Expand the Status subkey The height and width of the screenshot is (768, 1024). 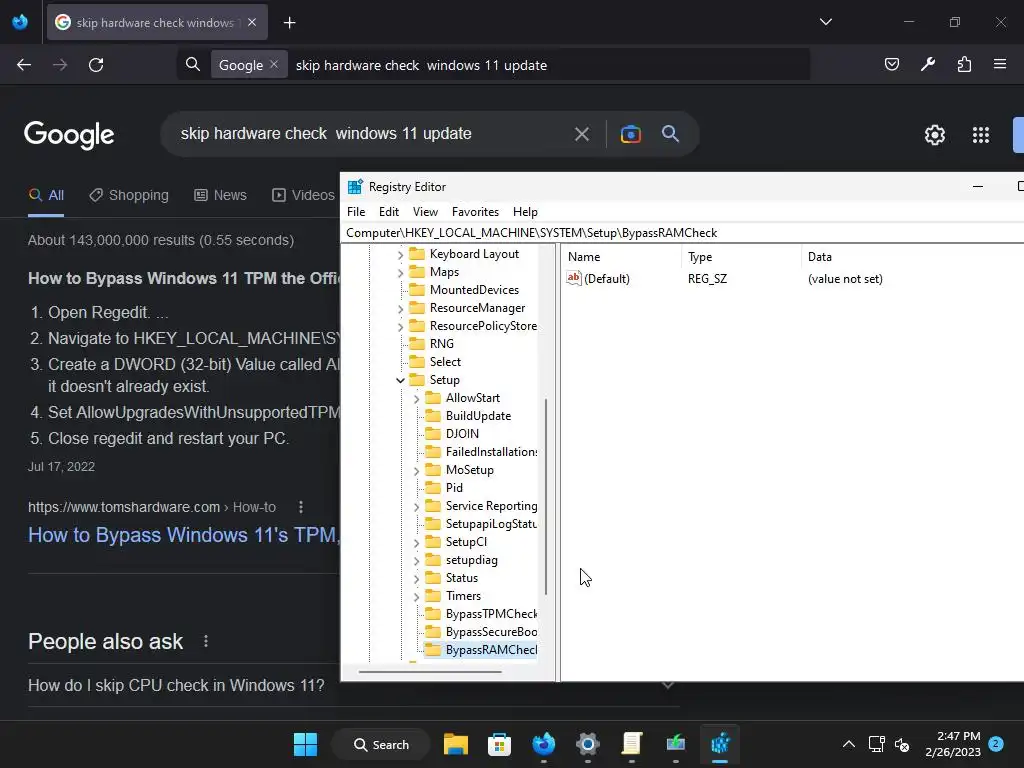[x=417, y=578]
